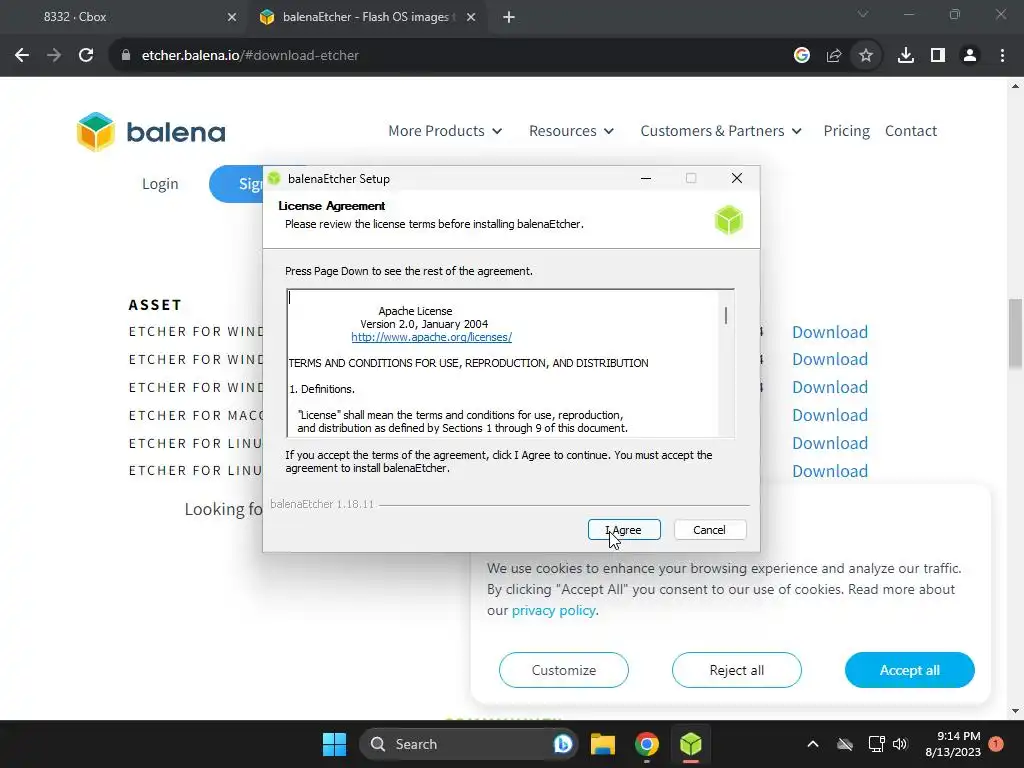The width and height of the screenshot is (1024, 768).
Task: Click the address bar URL
Action: [250, 56]
